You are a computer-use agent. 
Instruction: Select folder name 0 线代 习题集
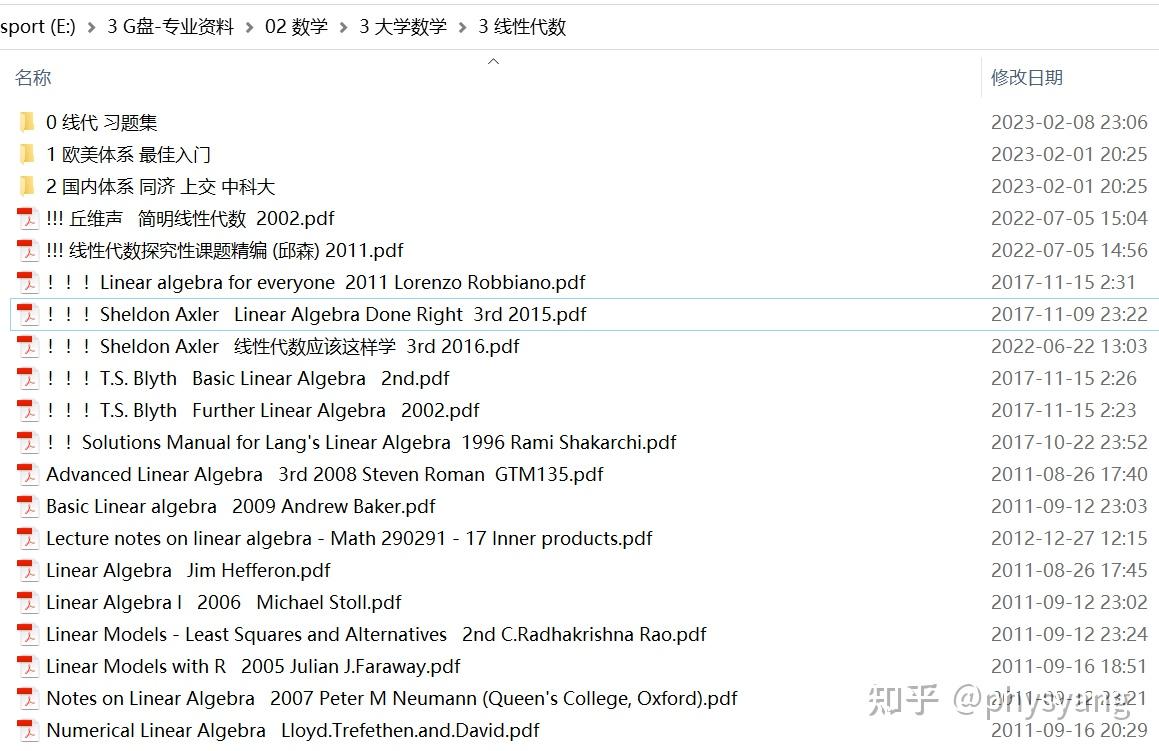102,122
